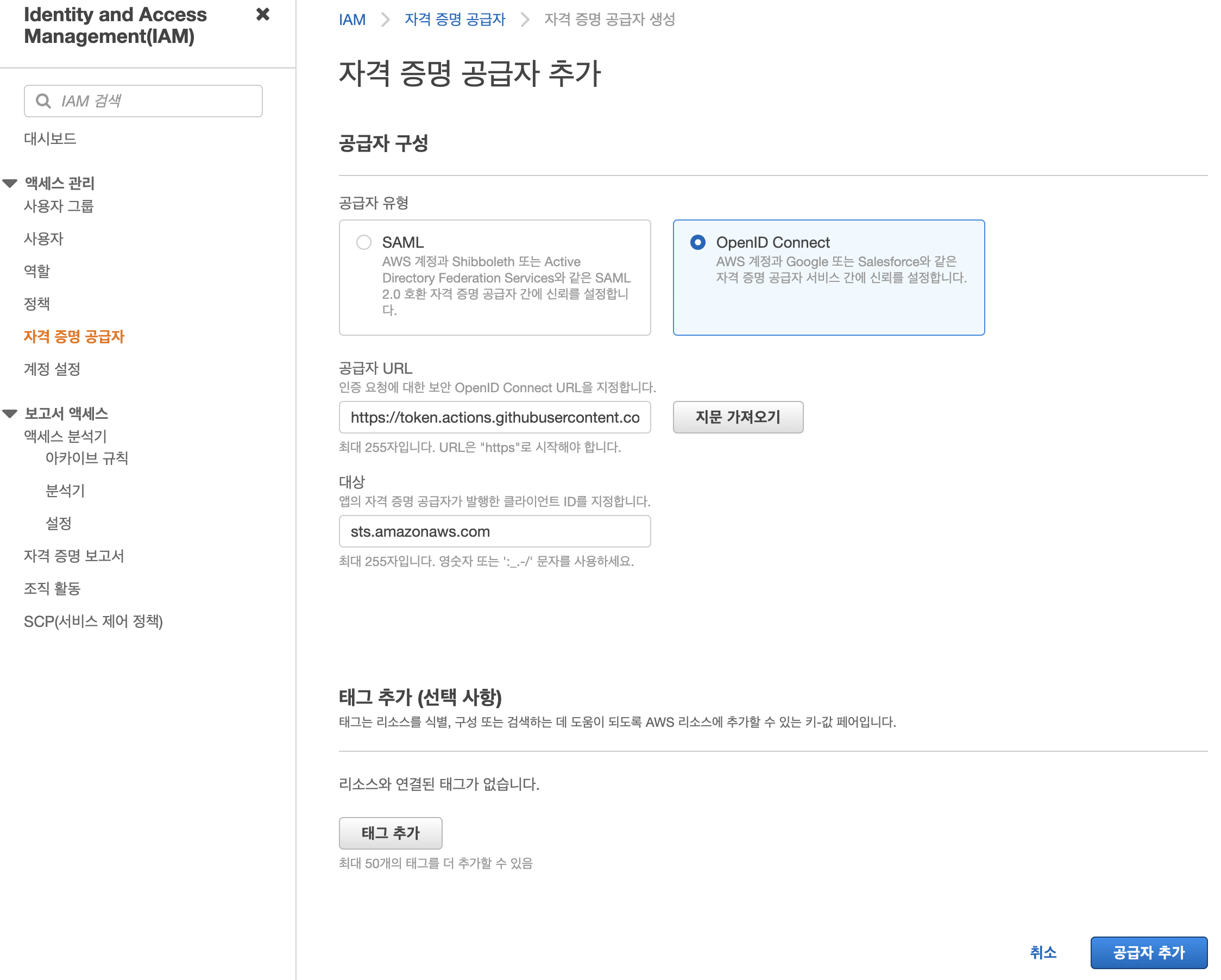Click the IAM 검색 search field
1221x980 pixels.
pyautogui.click(x=159, y=101)
